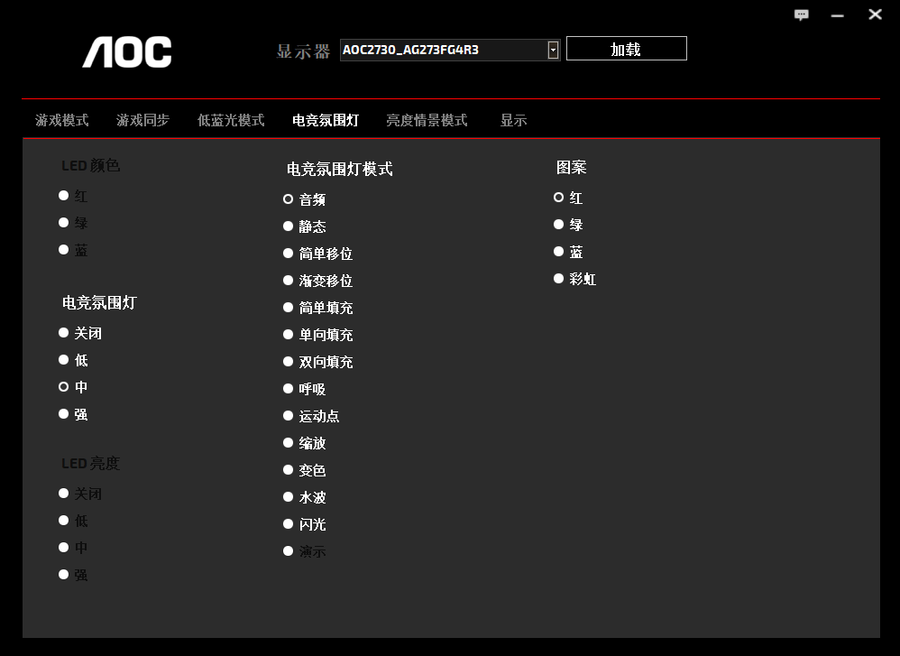Choose the 单向填充 light mode
The width and height of the screenshot is (900, 656).
click(x=288, y=335)
